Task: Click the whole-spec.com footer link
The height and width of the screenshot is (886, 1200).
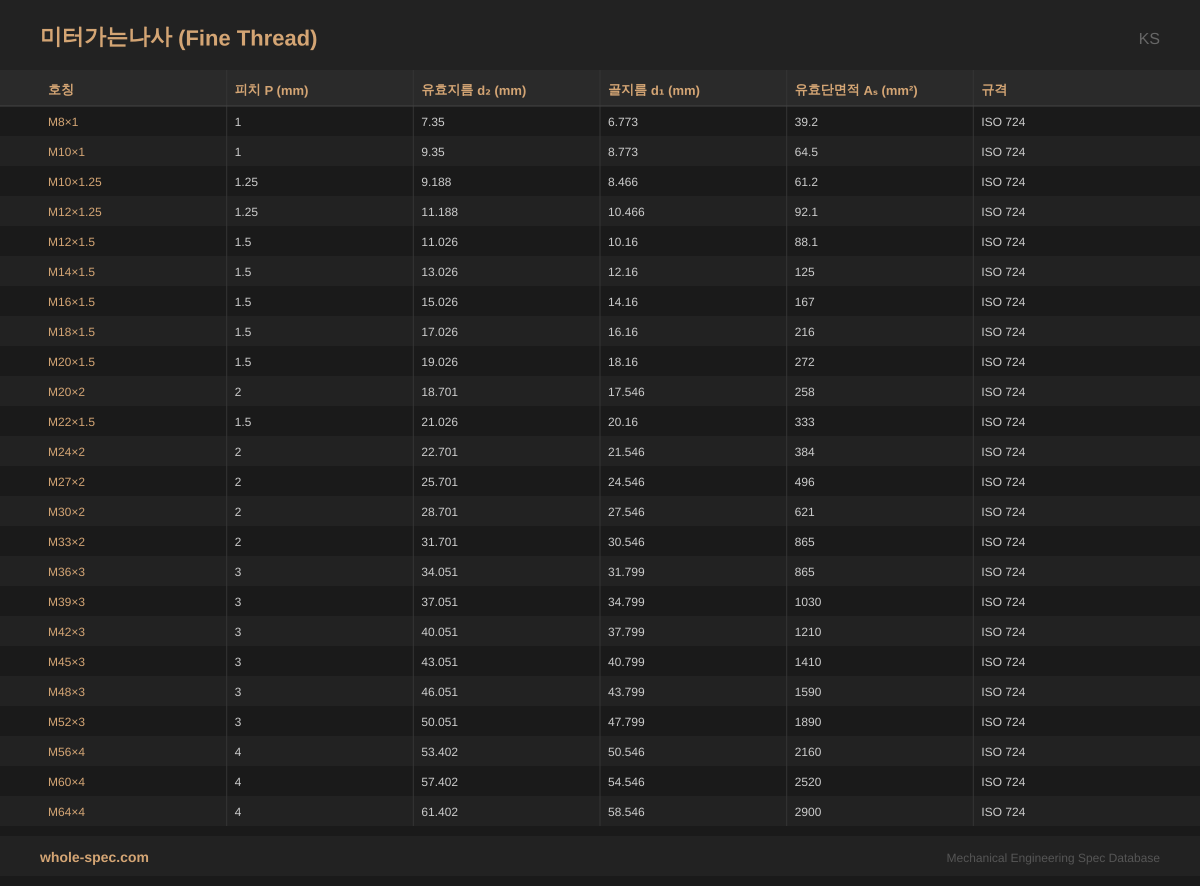Action: coord(94,857)
